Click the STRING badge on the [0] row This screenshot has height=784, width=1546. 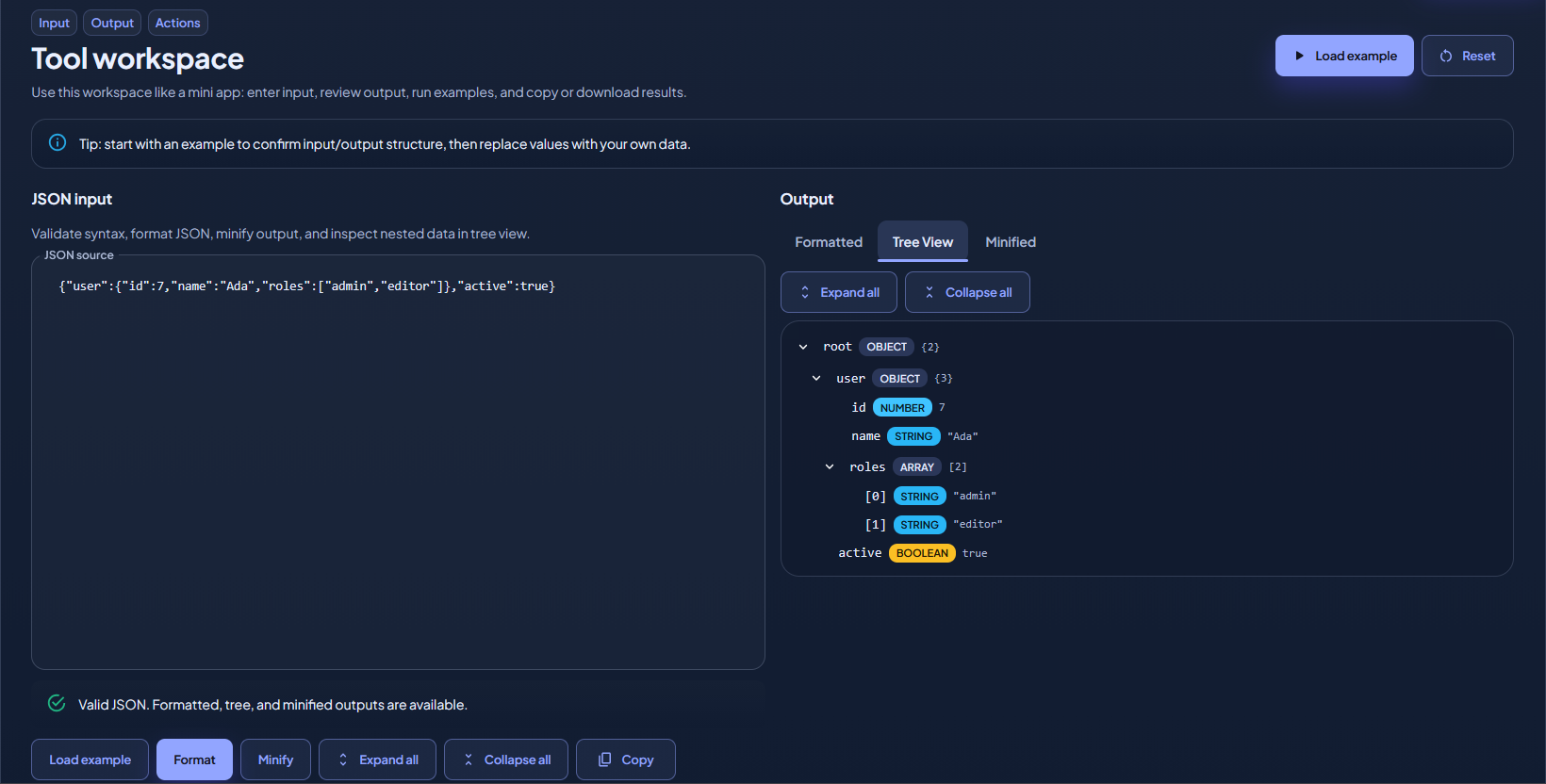pos(919,497)
